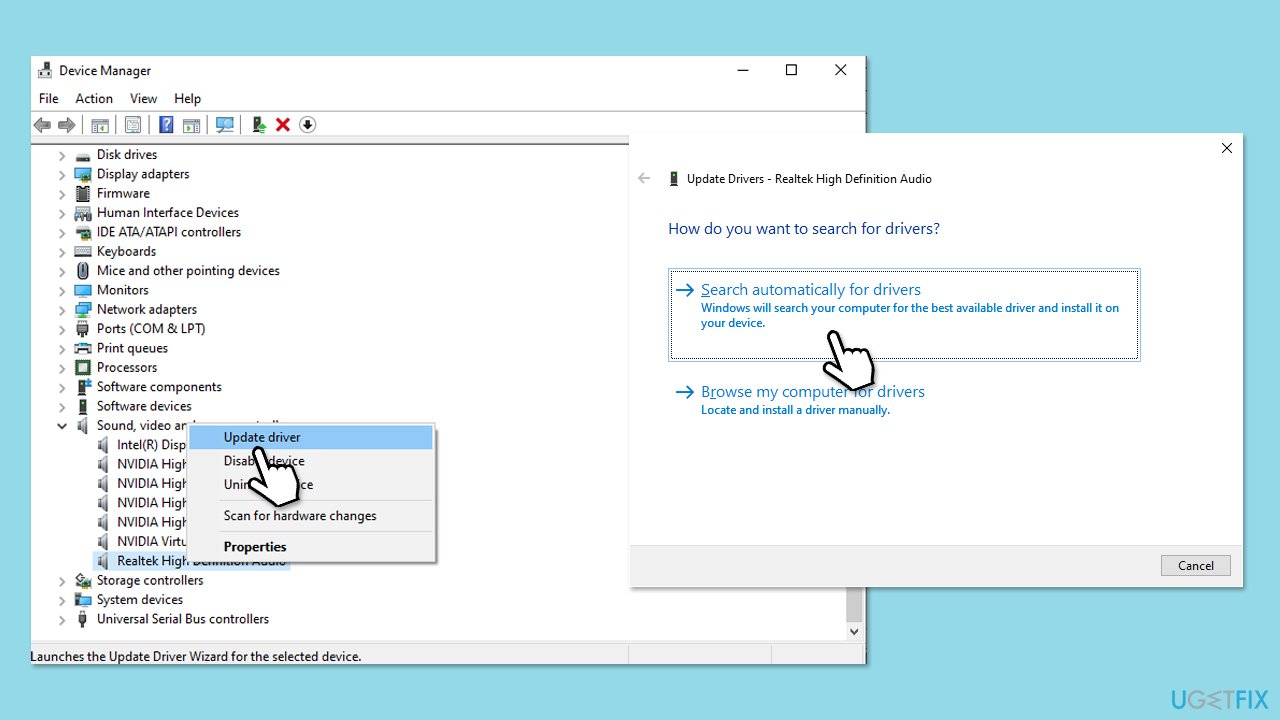Select the Firmware tree row label
Screen dimensions: 1280x720
(123, 193)
